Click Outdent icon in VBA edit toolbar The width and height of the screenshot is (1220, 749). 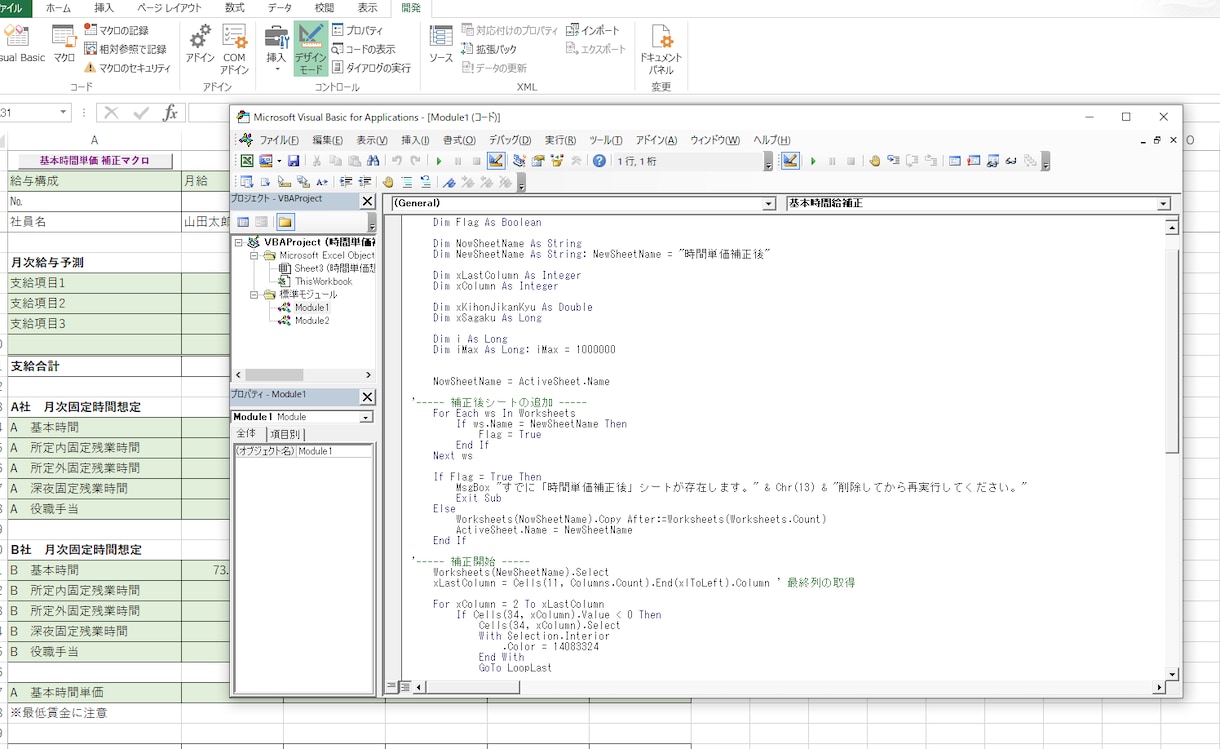[364, 182]
